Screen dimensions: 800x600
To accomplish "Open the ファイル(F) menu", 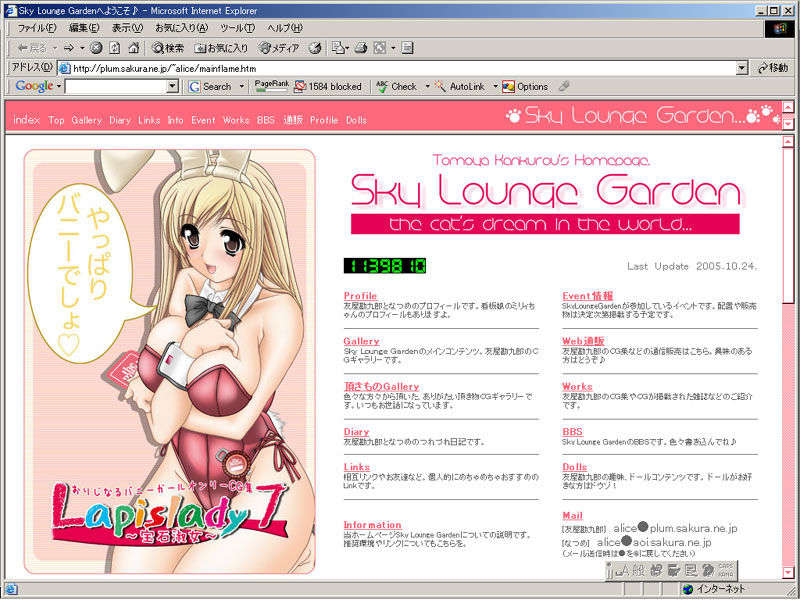I will (37, 28).
